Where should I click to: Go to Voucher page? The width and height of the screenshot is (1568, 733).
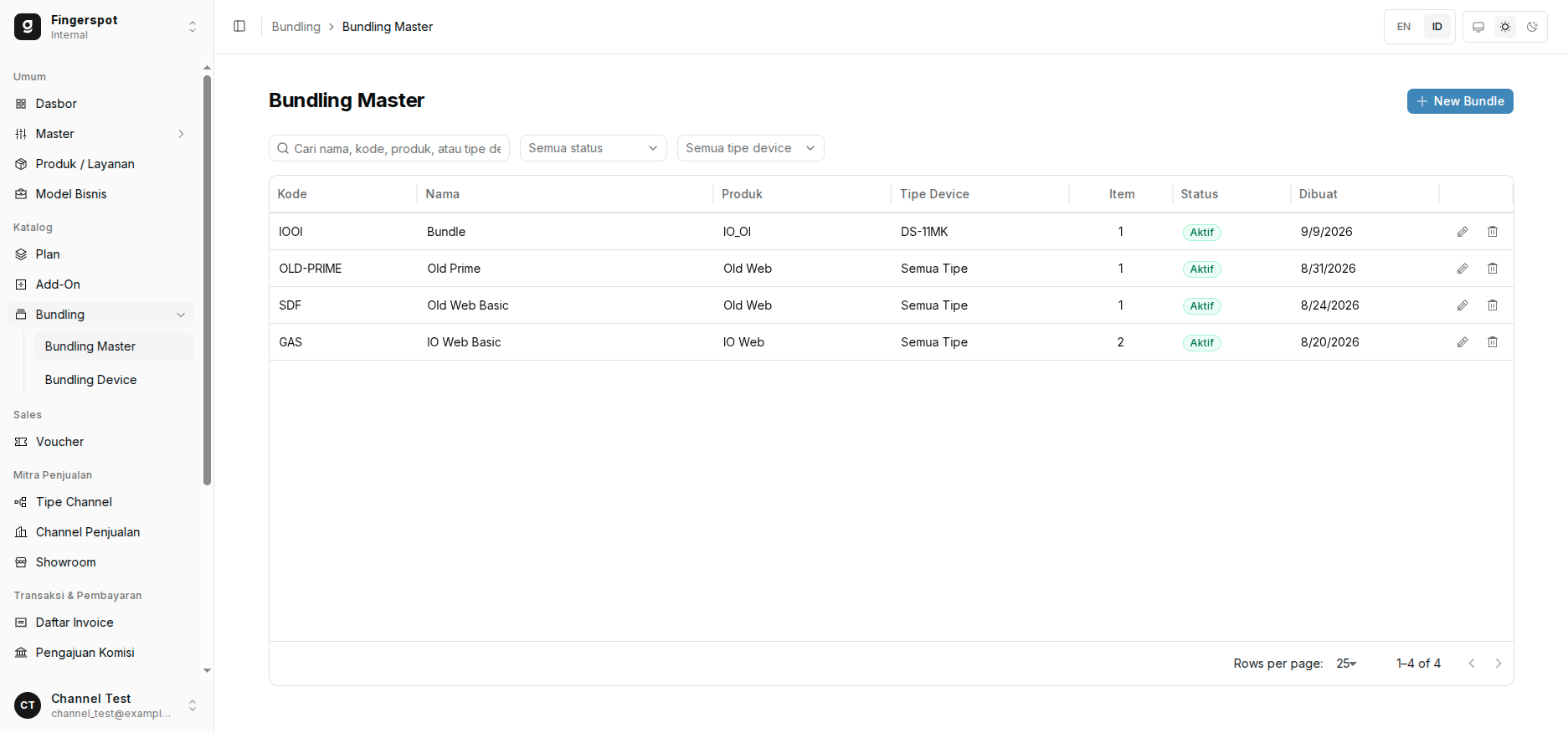[100, 442]
